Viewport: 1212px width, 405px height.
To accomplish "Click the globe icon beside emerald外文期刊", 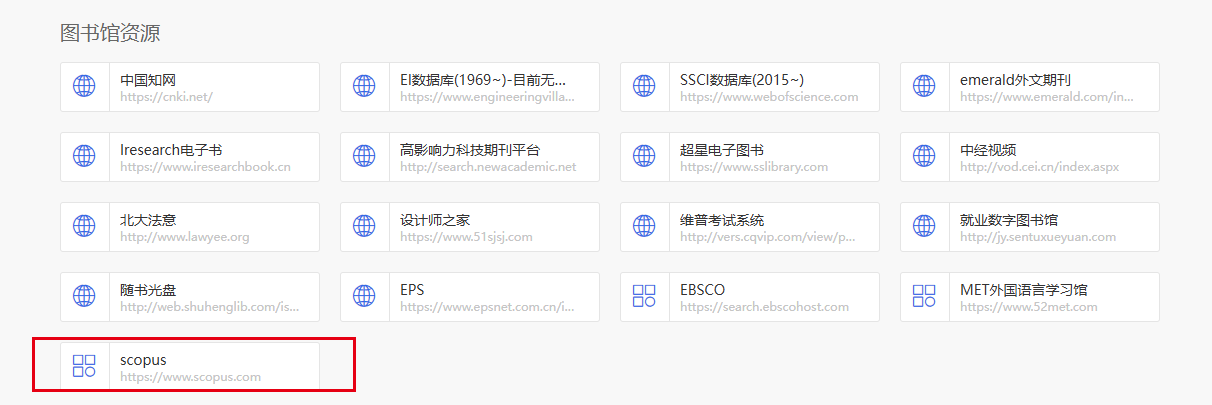I will pos(924,87).
